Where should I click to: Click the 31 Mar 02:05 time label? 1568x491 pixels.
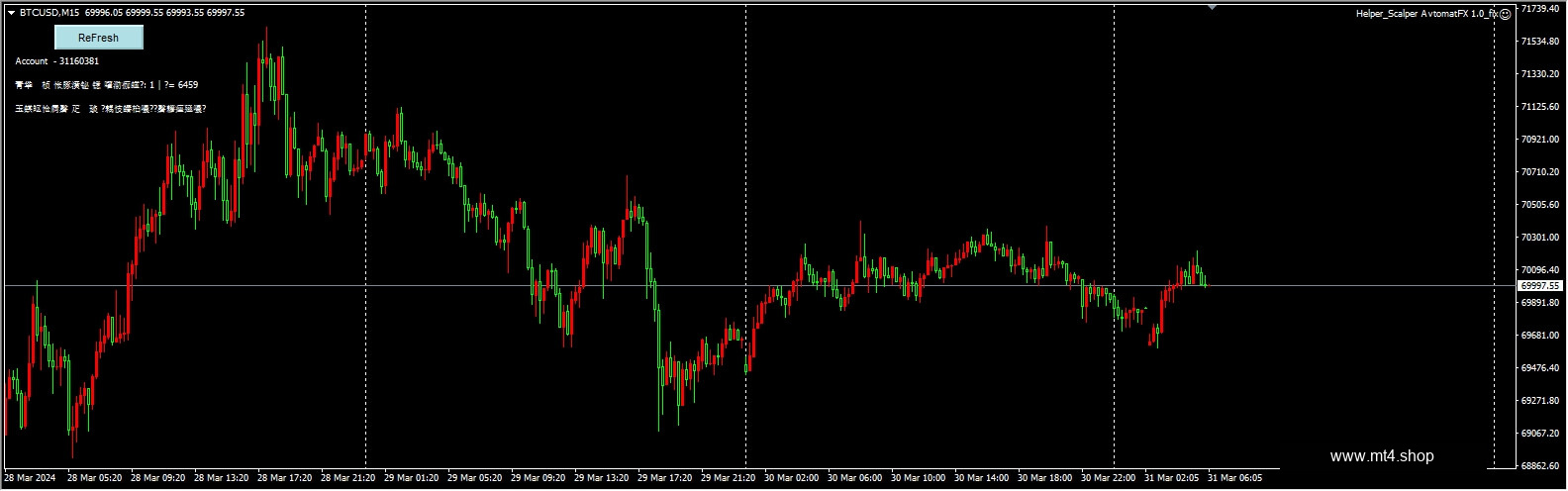1171,477
